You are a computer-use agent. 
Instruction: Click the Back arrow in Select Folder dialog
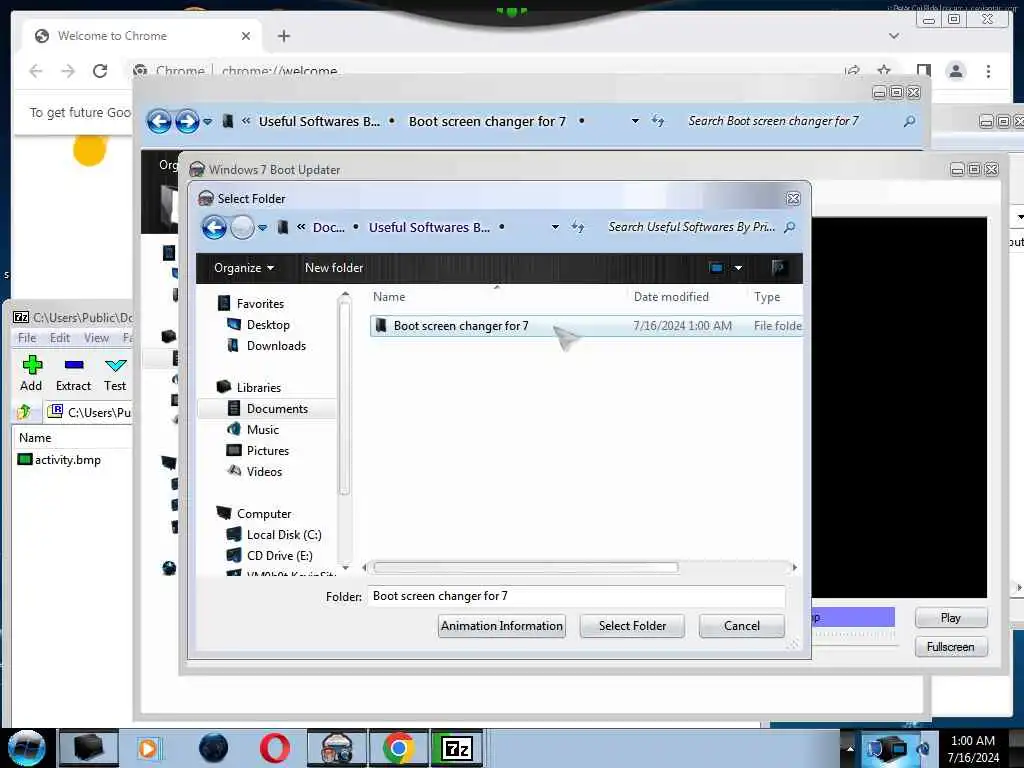214,227
